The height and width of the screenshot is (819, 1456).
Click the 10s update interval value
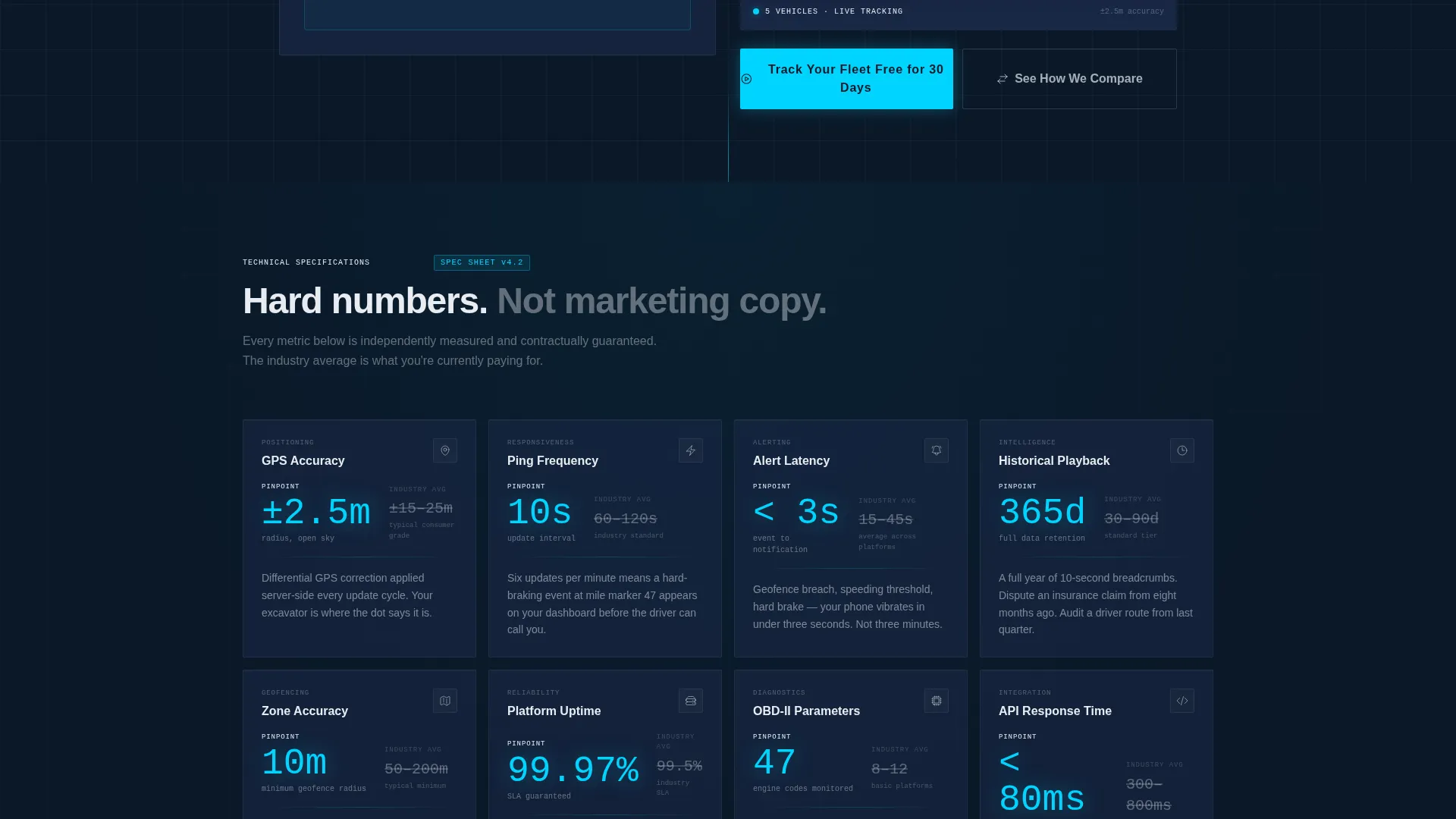[x=539, y=513]
